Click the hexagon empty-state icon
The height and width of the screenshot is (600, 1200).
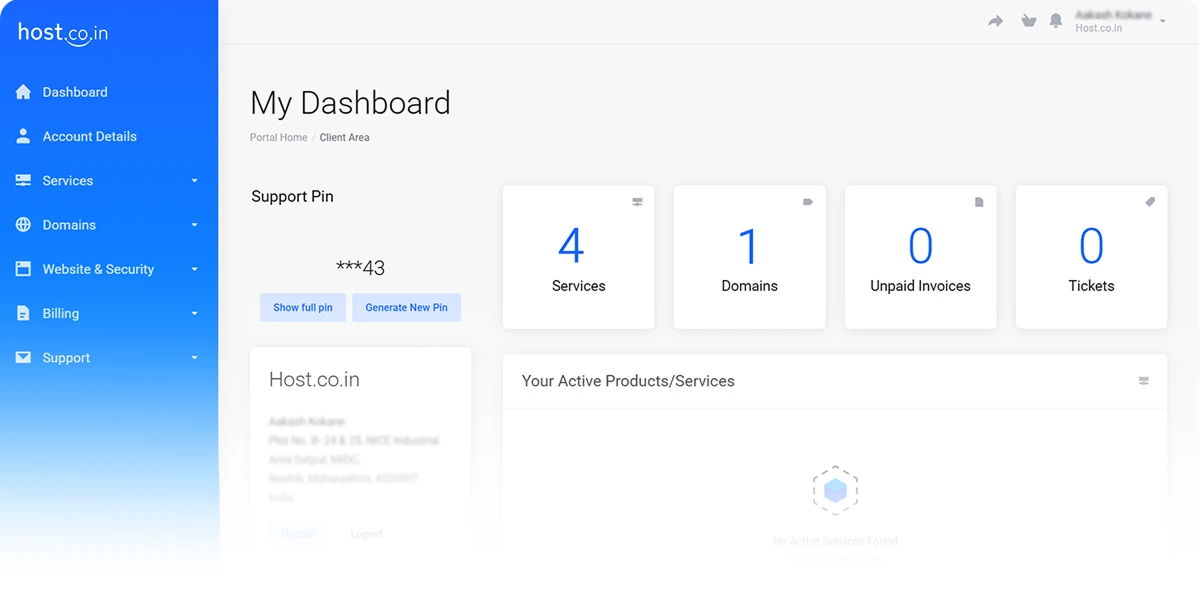click(x=835, y=489)
